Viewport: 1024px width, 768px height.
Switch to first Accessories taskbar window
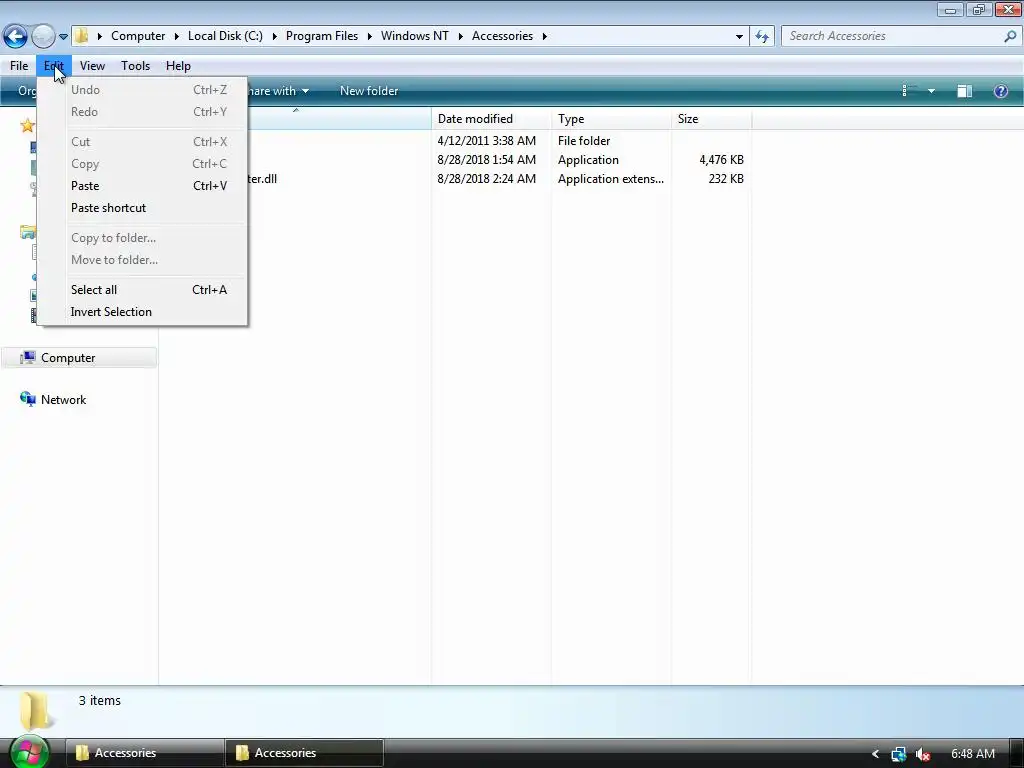pos(144,753)
